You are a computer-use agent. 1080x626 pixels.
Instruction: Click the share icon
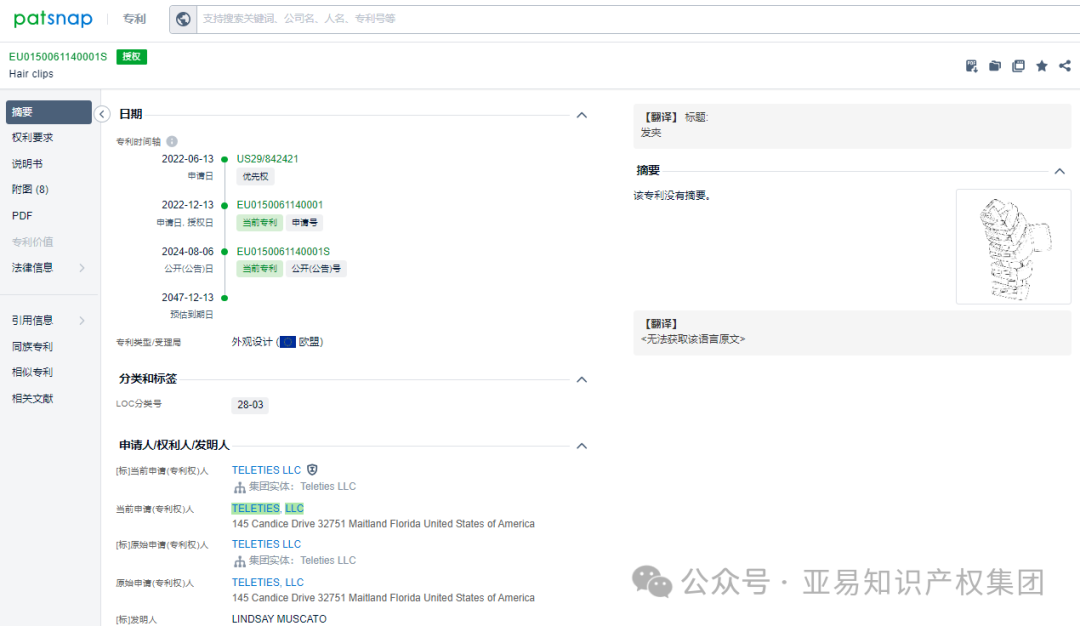click(x=1065, y=66)
